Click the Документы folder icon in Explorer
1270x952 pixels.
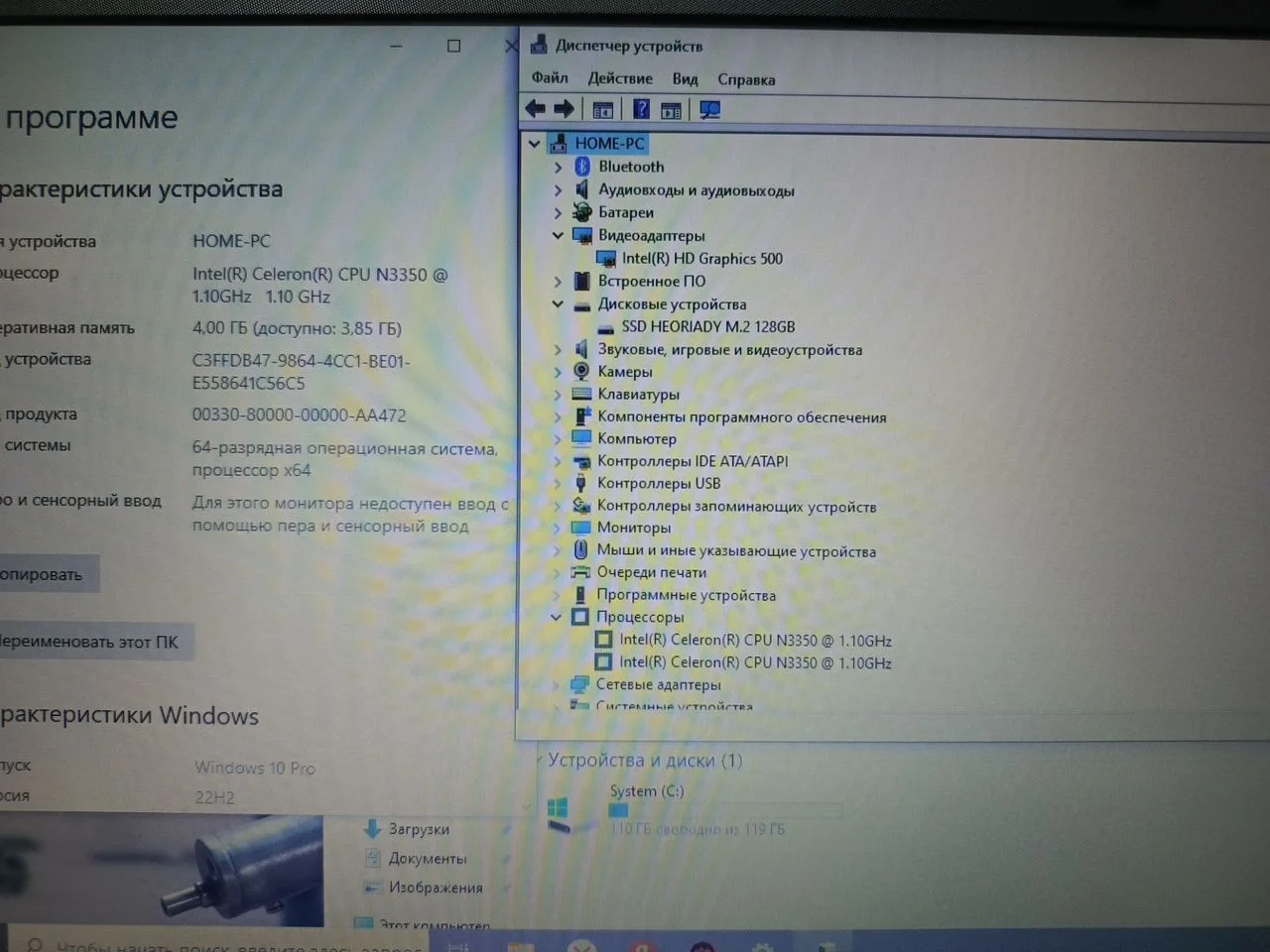[373, 858]
